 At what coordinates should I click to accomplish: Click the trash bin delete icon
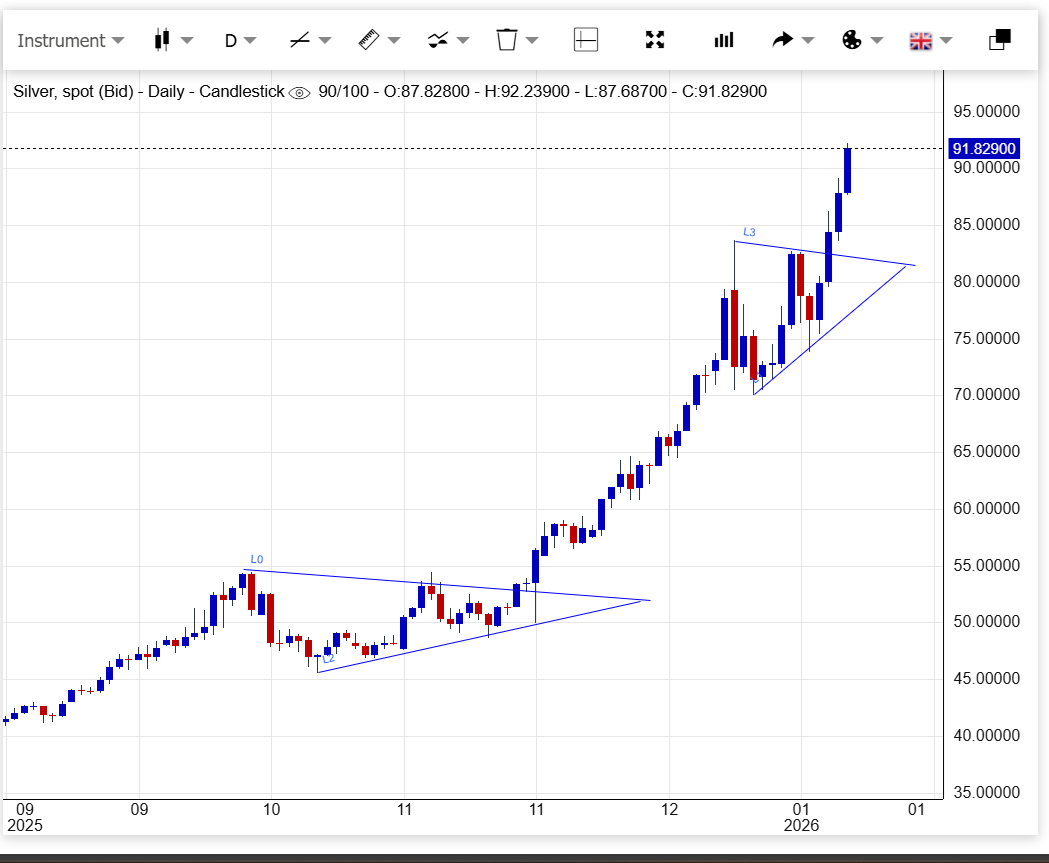pyautogui.click(x=507, y=40)
